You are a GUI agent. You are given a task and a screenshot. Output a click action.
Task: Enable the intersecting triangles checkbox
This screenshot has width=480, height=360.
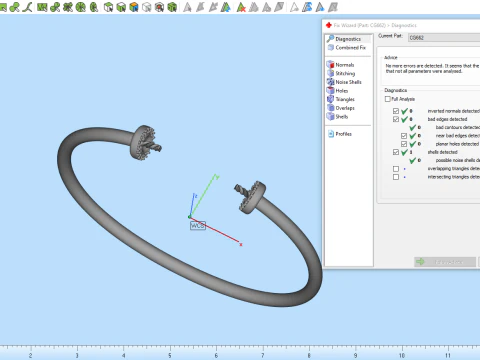[396, 177]
